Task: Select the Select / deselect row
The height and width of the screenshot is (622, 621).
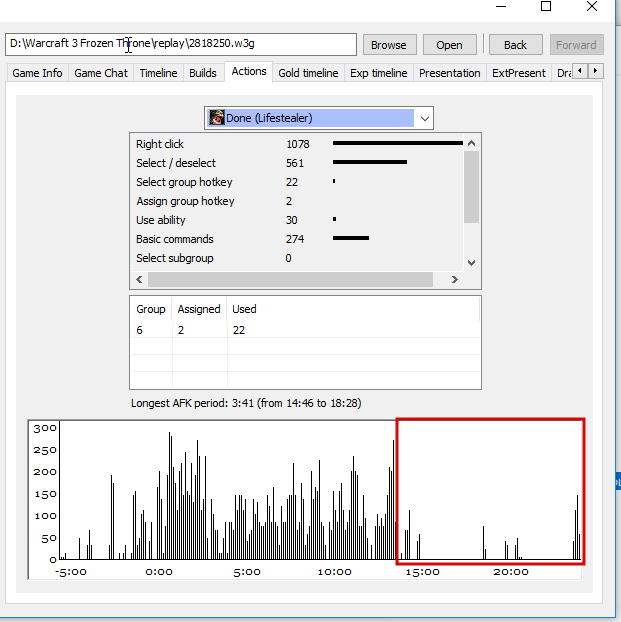Action: tap(297, 163)
